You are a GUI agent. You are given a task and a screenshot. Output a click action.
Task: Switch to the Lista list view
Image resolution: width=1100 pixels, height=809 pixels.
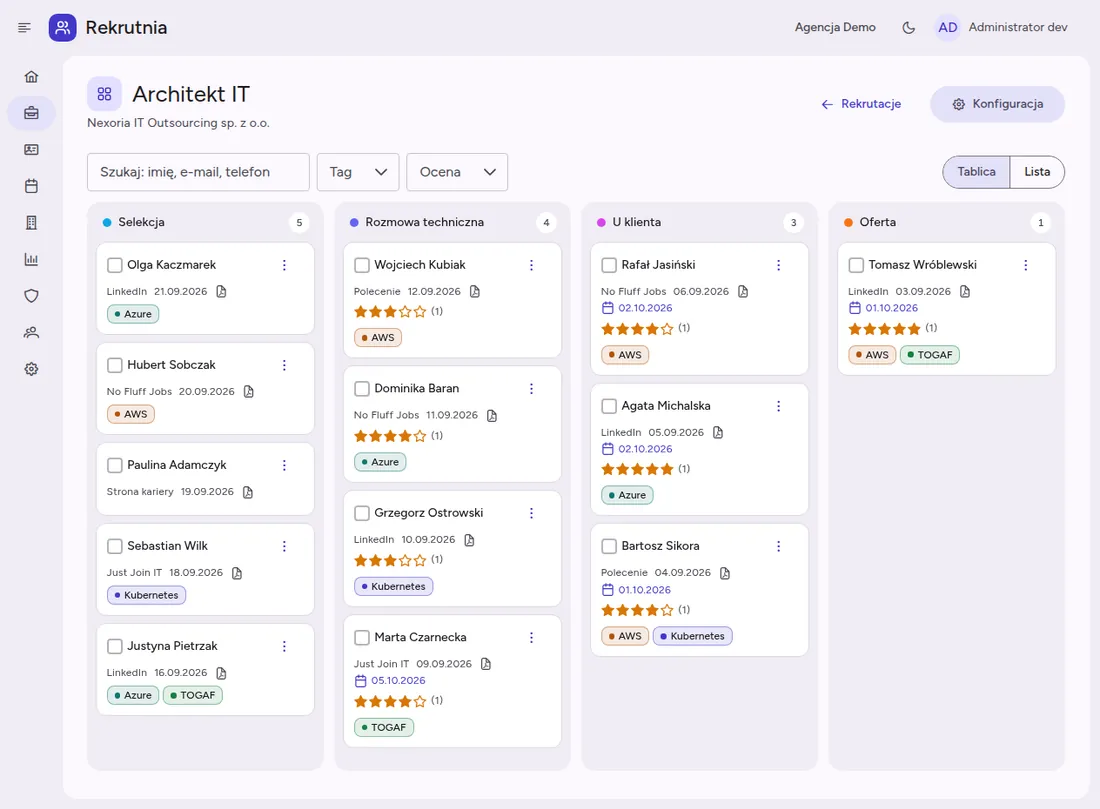[x=1037, y=172]
